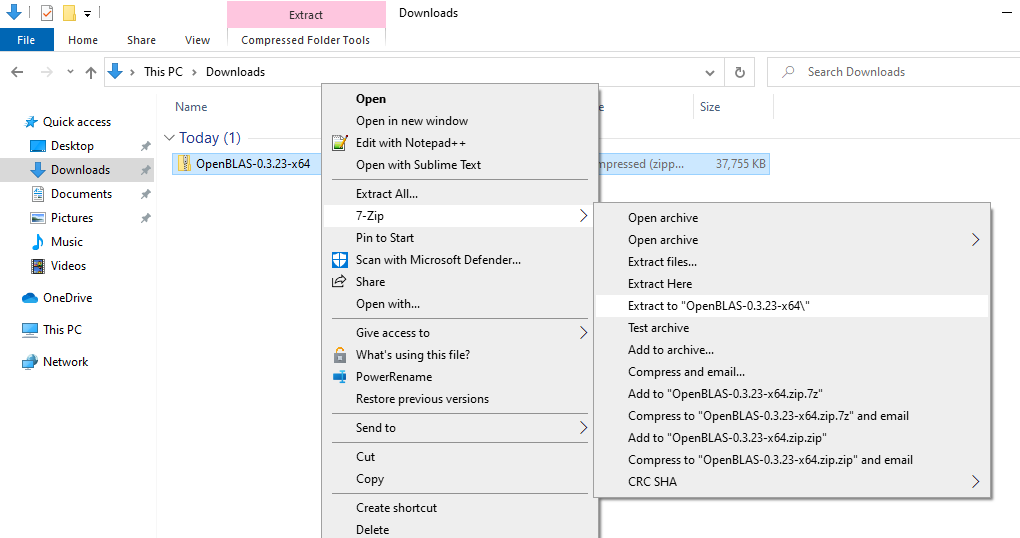Click the Downloads arrow icon in sidebar

[x=38, y=170]
